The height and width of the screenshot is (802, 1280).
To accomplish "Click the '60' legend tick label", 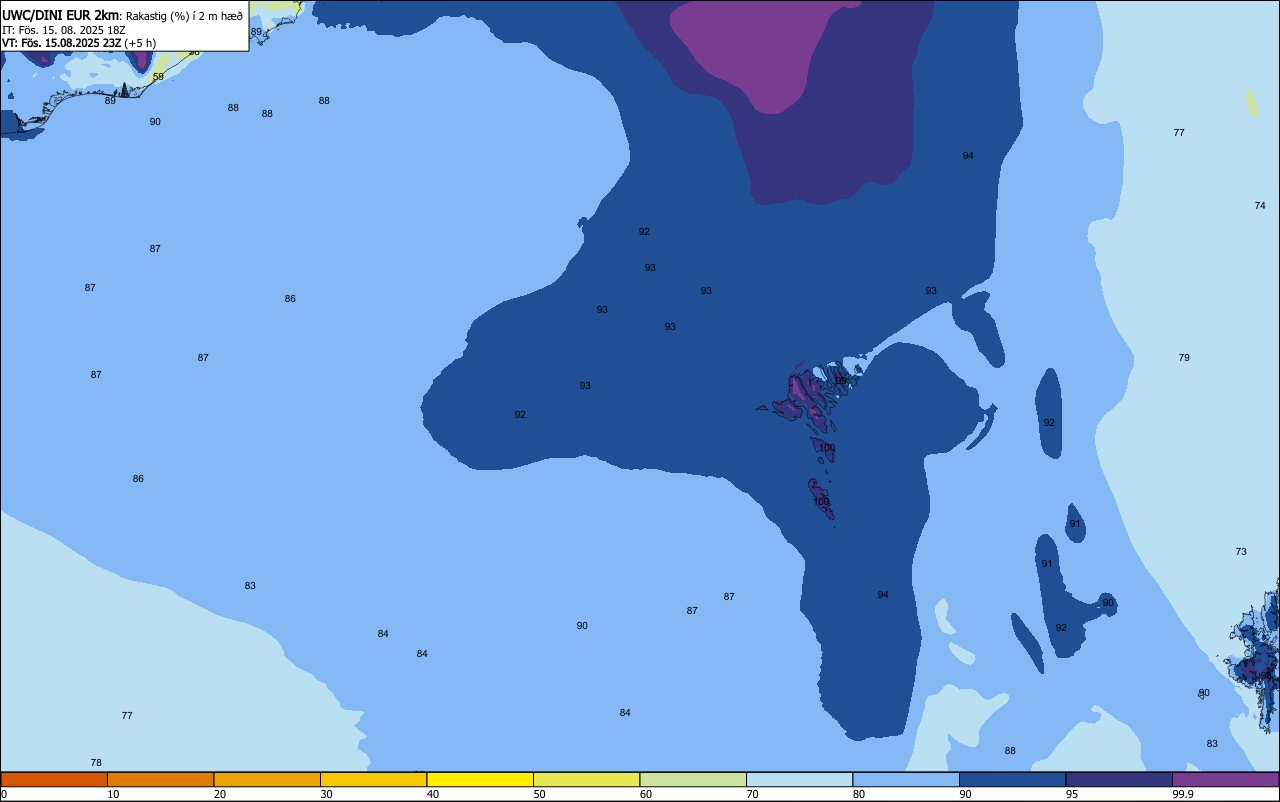I will point(646,794).
